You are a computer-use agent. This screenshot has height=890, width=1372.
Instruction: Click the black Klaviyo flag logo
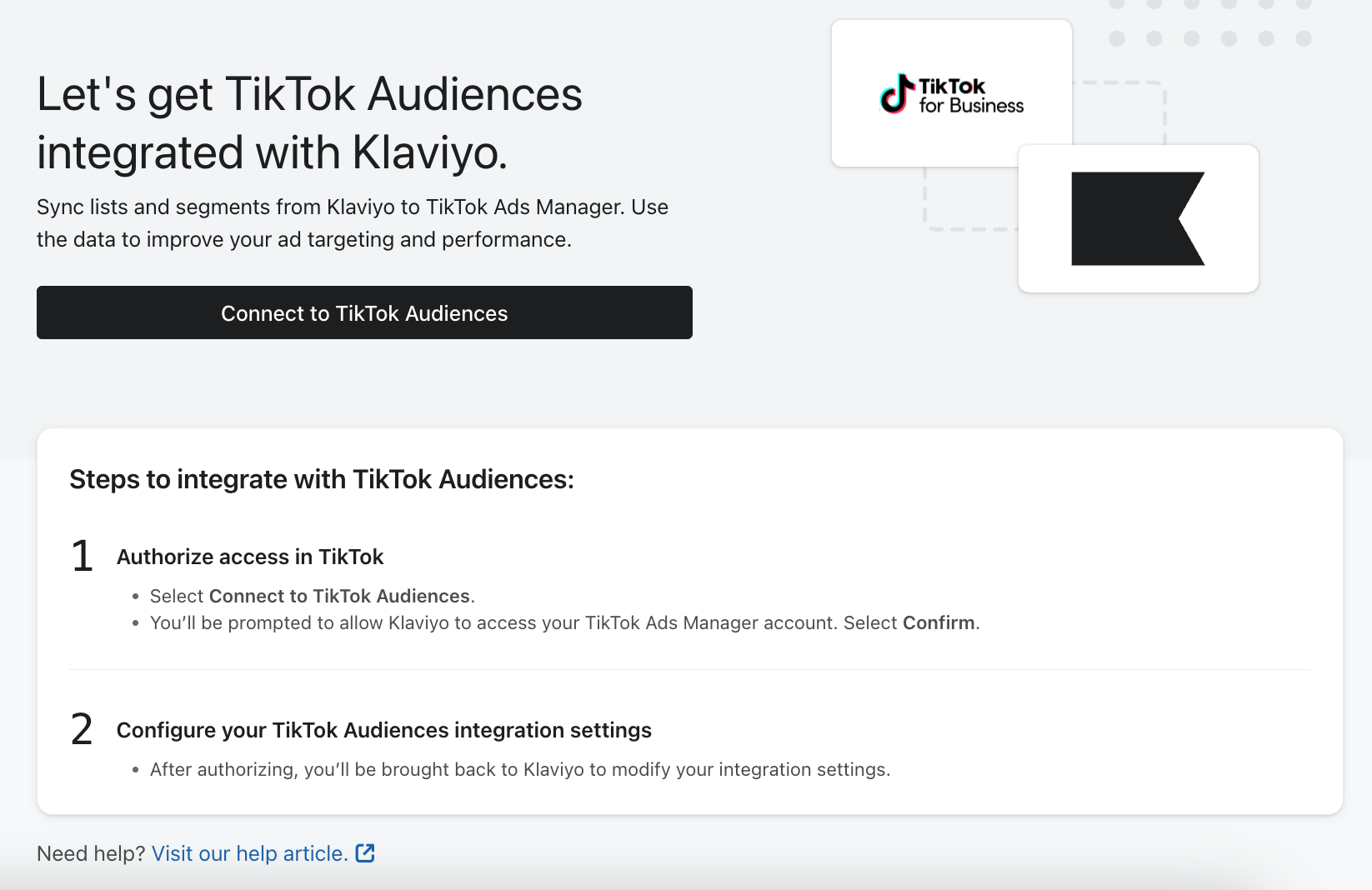1137,218
